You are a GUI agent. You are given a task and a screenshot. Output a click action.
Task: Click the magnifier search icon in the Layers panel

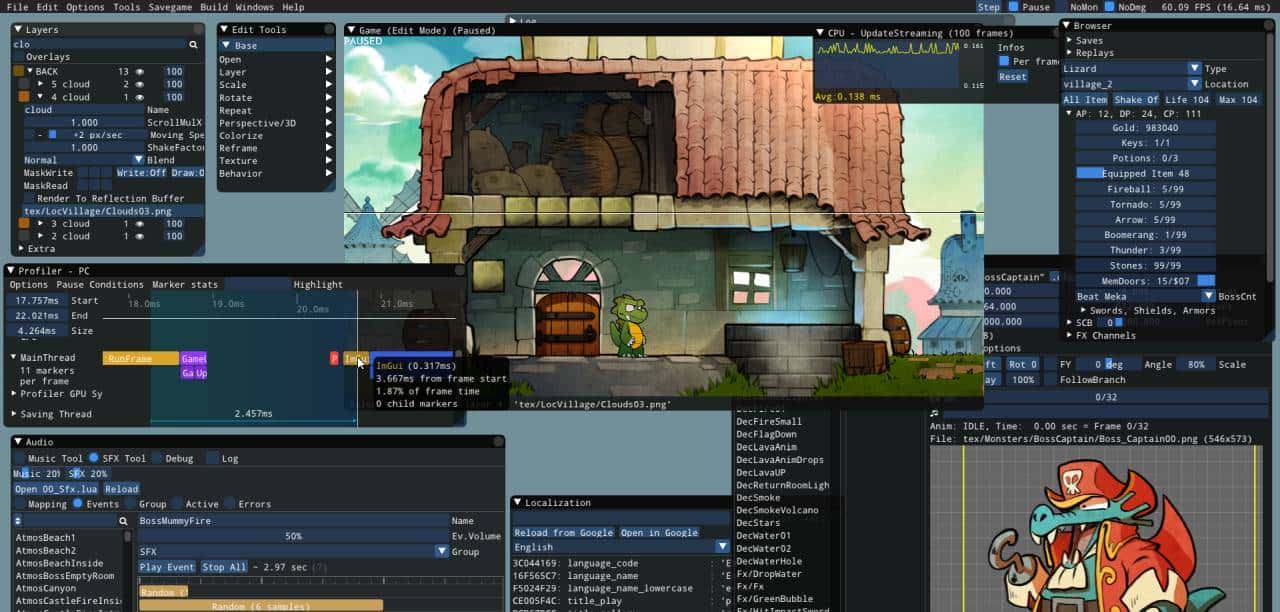point(193,44)
